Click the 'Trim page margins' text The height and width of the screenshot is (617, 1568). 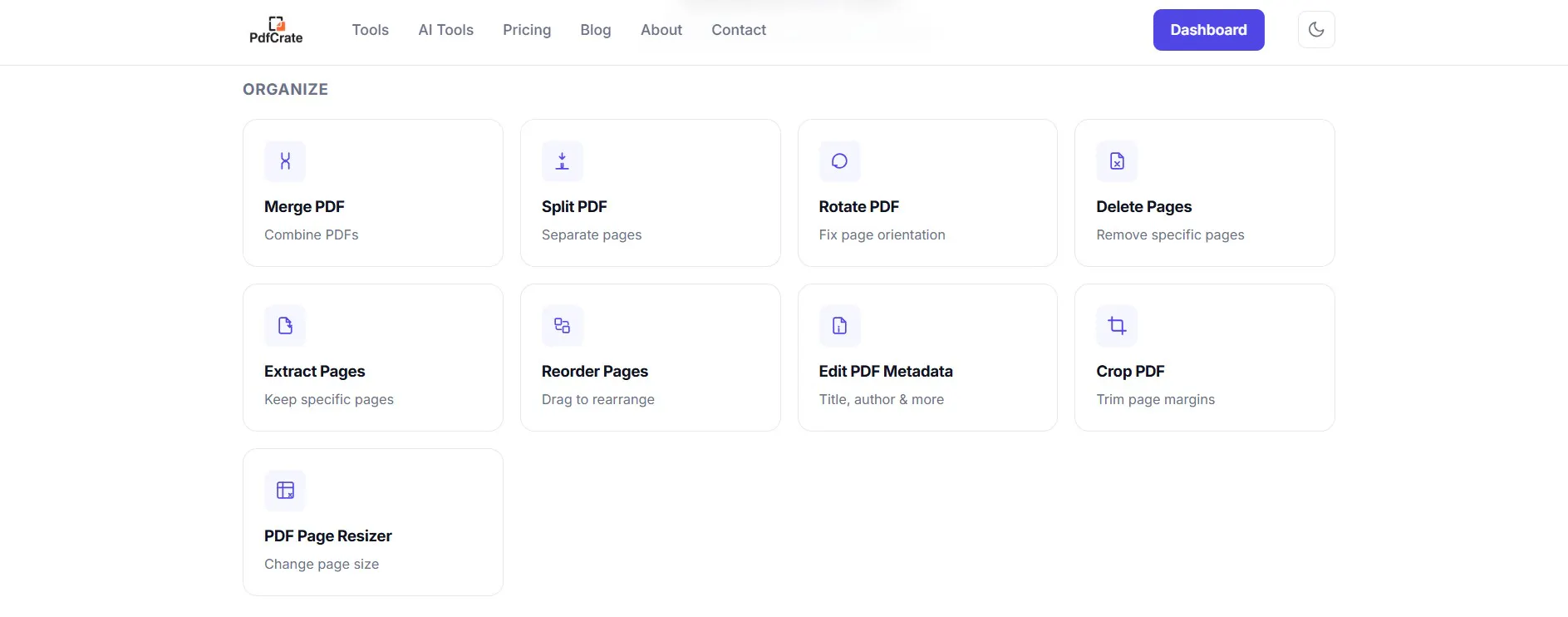[1155, 400]
